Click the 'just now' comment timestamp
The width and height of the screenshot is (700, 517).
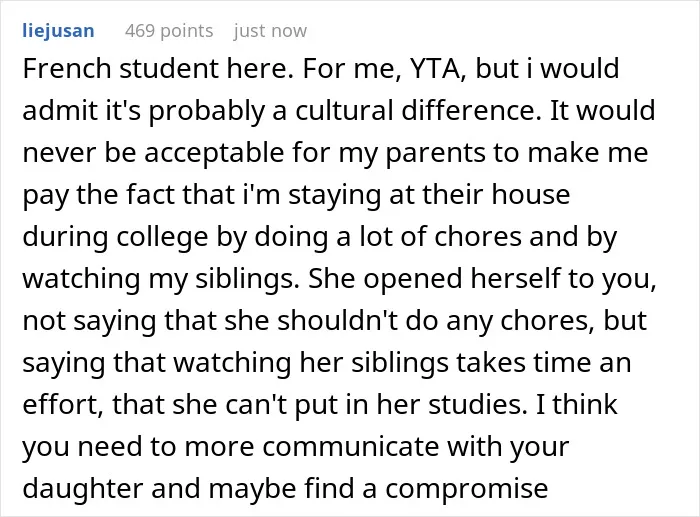click(270, 31)
